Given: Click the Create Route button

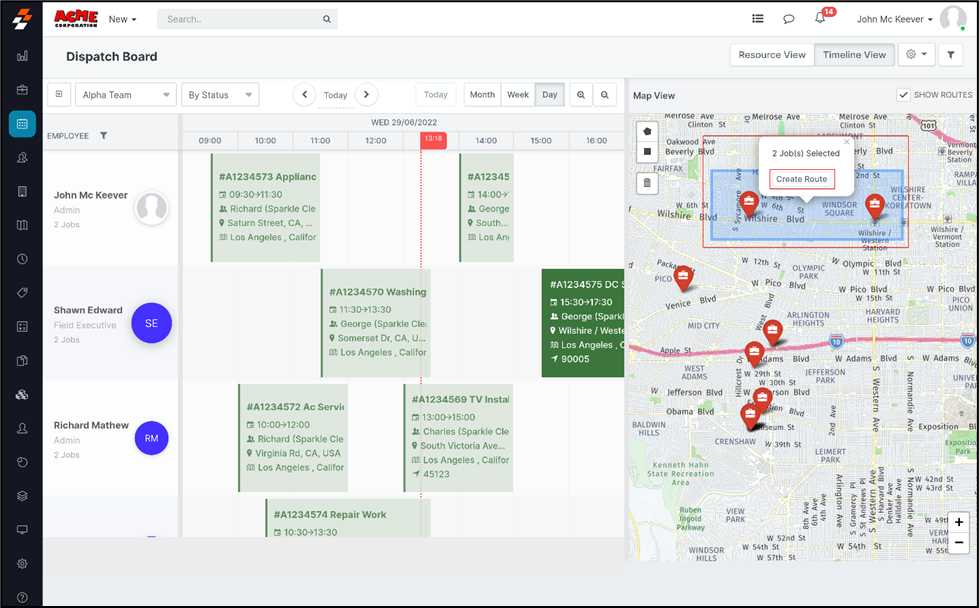Looking at the screenshot, I should [801, 179].
